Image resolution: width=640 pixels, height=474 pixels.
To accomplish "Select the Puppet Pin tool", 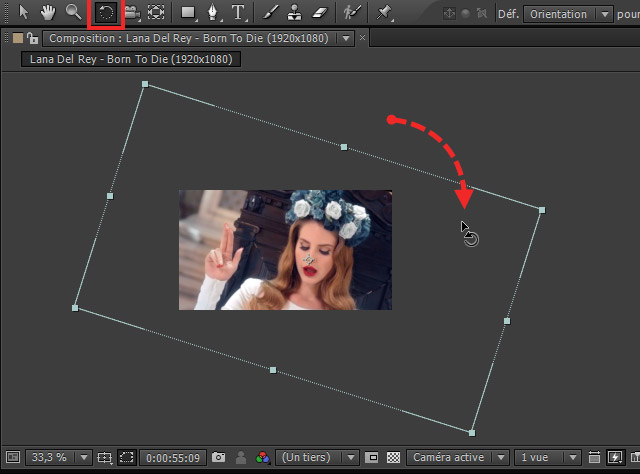I will [x=384, y=13].
